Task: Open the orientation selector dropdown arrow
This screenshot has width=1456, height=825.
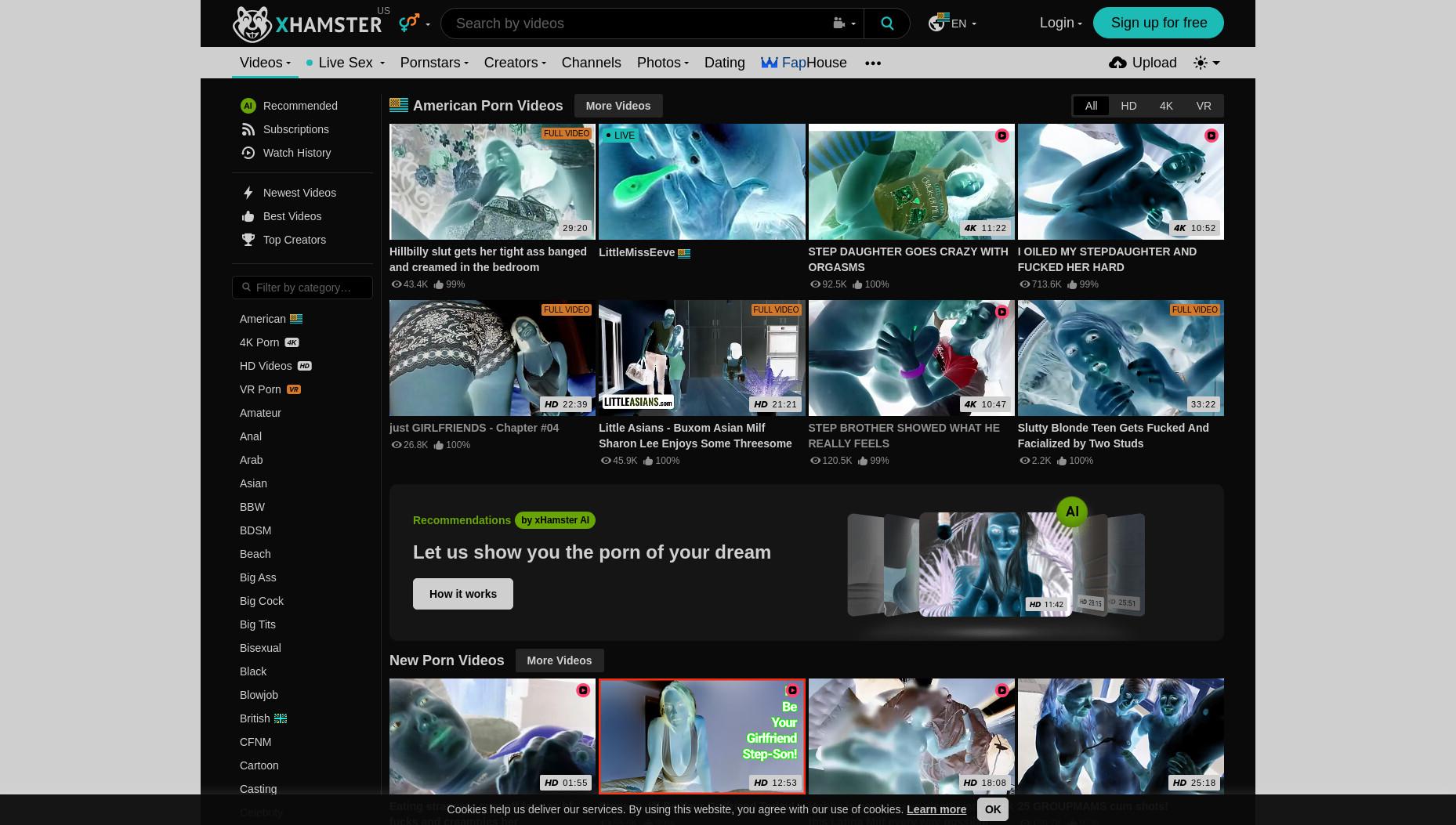Action: [x=428, y=24]
